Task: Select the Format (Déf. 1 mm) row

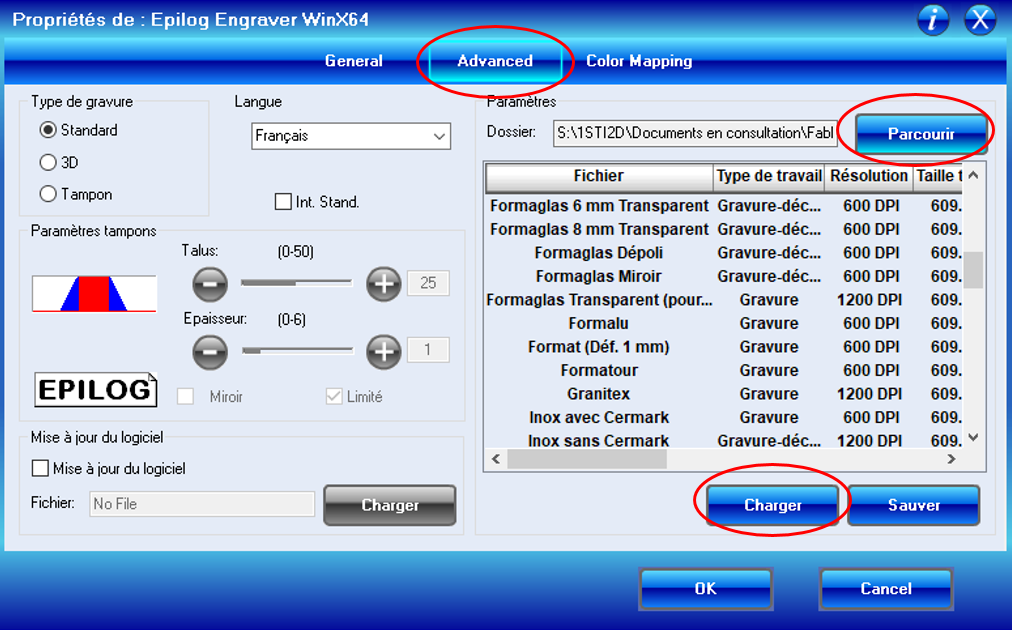Action: (724, 347)
